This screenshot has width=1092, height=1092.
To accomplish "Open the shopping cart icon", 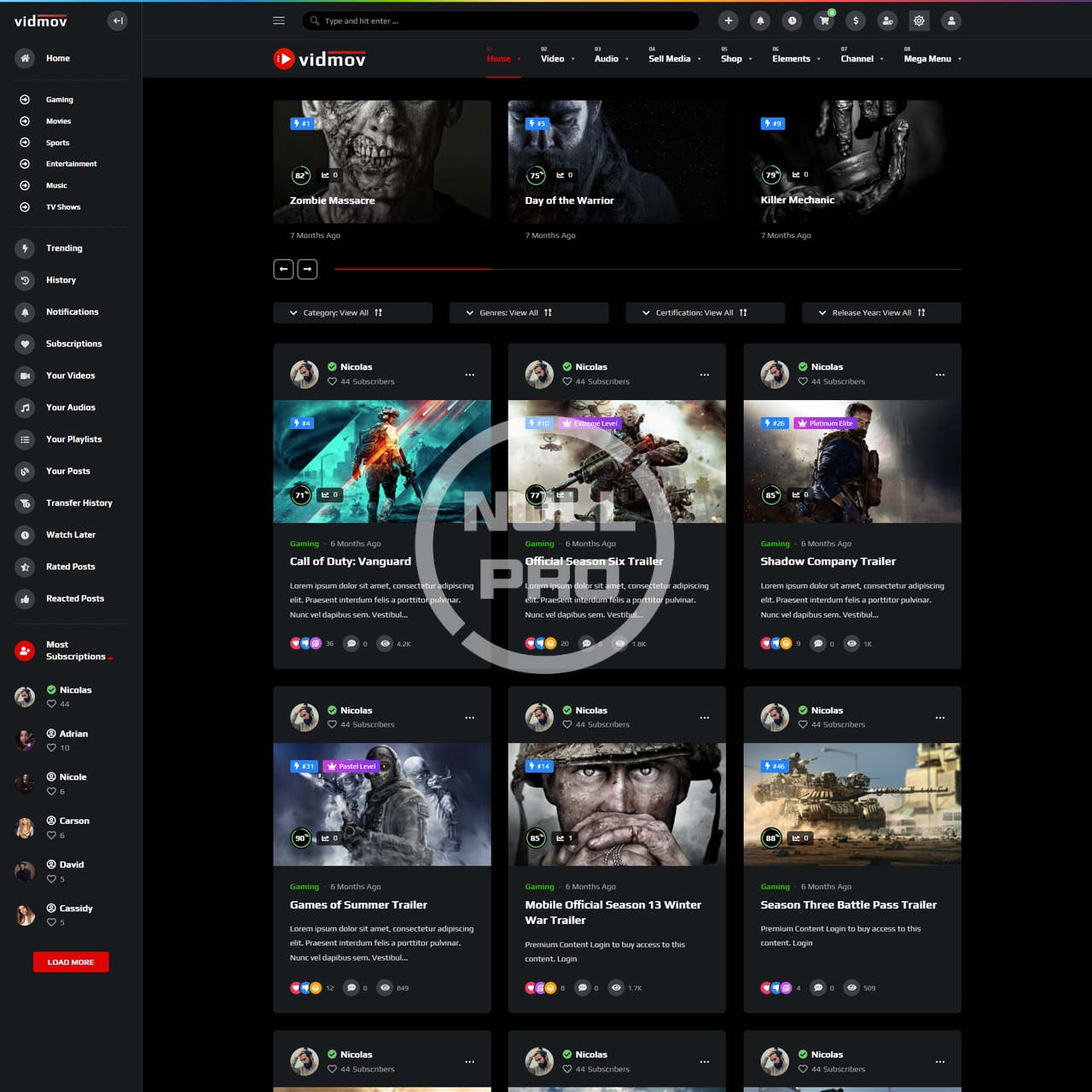I will pos(824,21).
